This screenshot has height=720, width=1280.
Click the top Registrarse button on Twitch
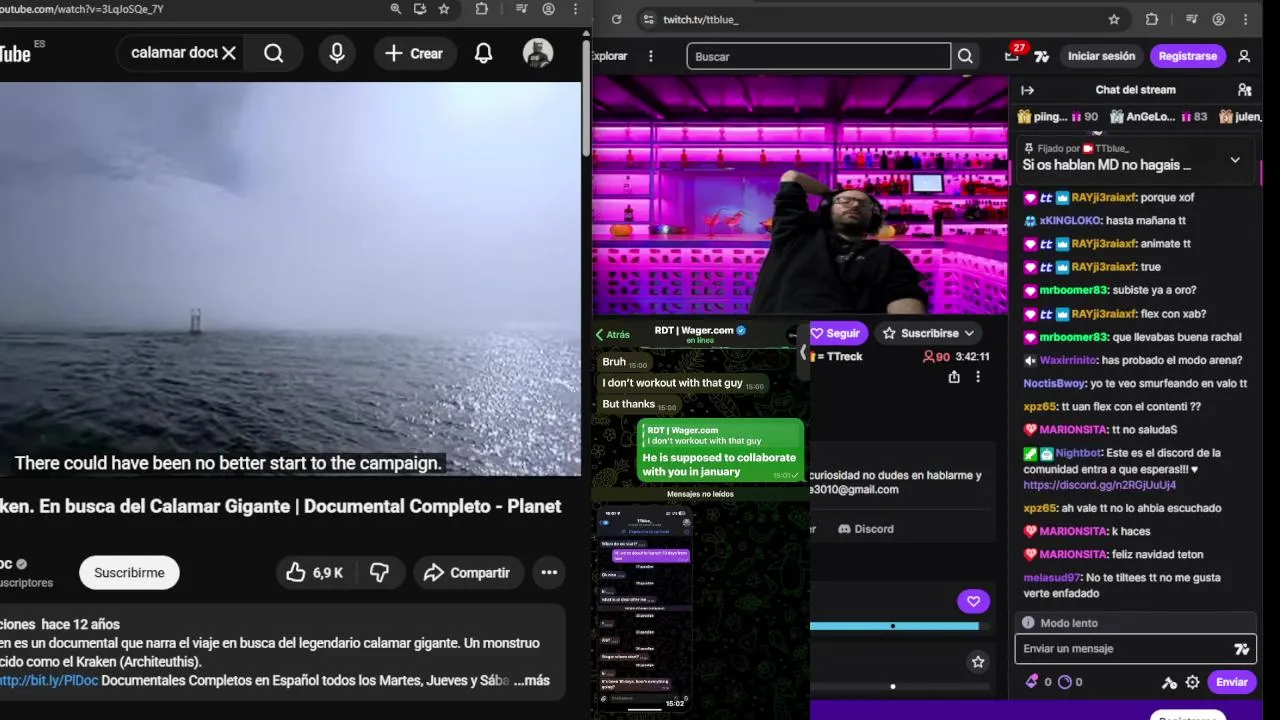(1187, 56)
